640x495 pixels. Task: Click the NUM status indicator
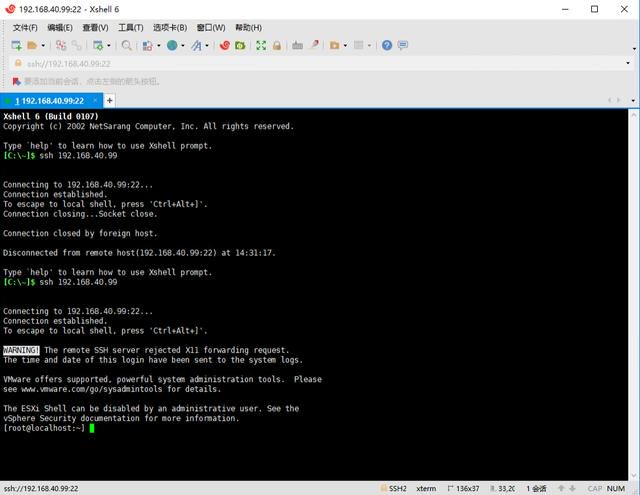(x=616, y=488)
